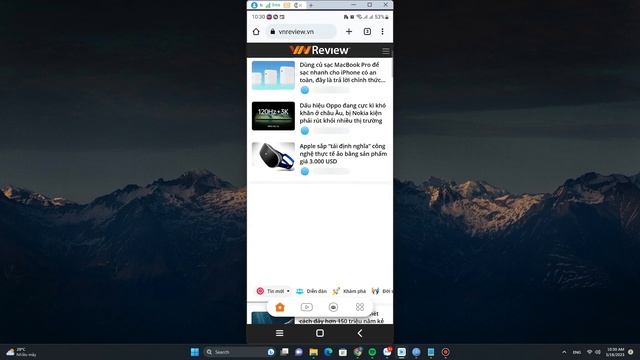
Task: Open the Task View icon in taskbar
Action: 284,352
